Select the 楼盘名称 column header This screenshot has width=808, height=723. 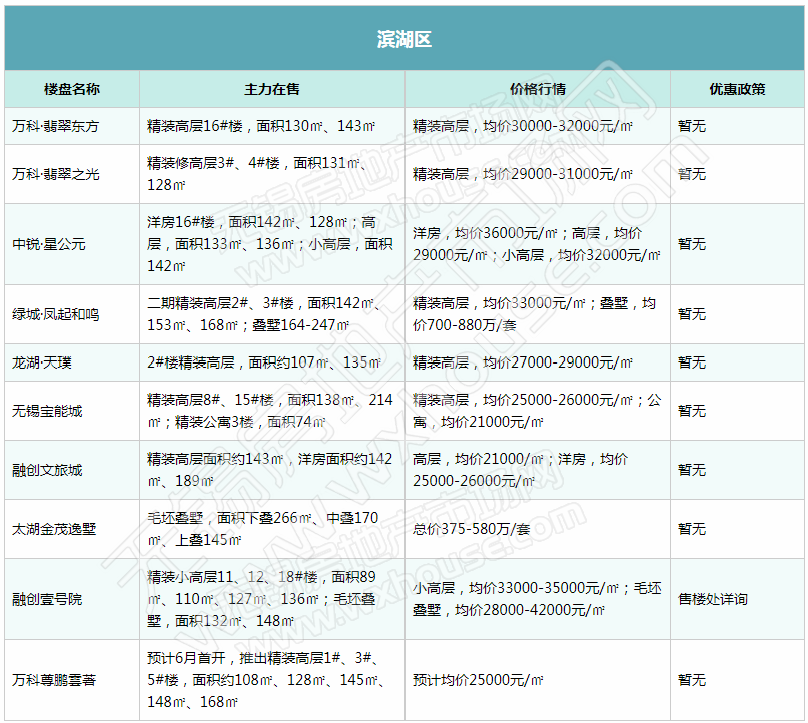point(71,89)
